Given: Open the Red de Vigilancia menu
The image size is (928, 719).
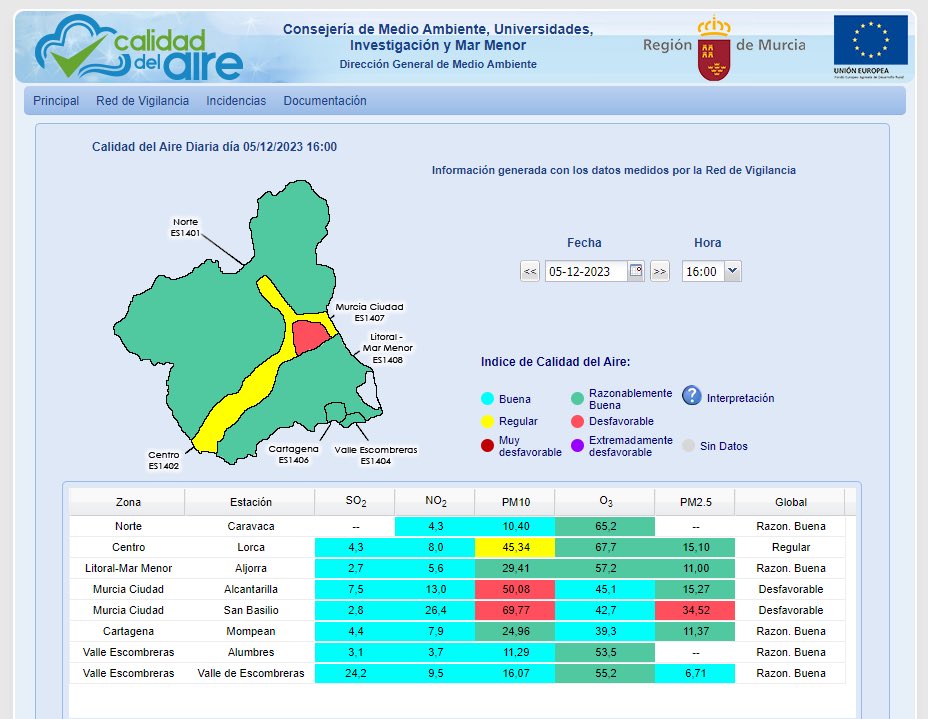Looking at the screenshot, I should tap(142, 101).
